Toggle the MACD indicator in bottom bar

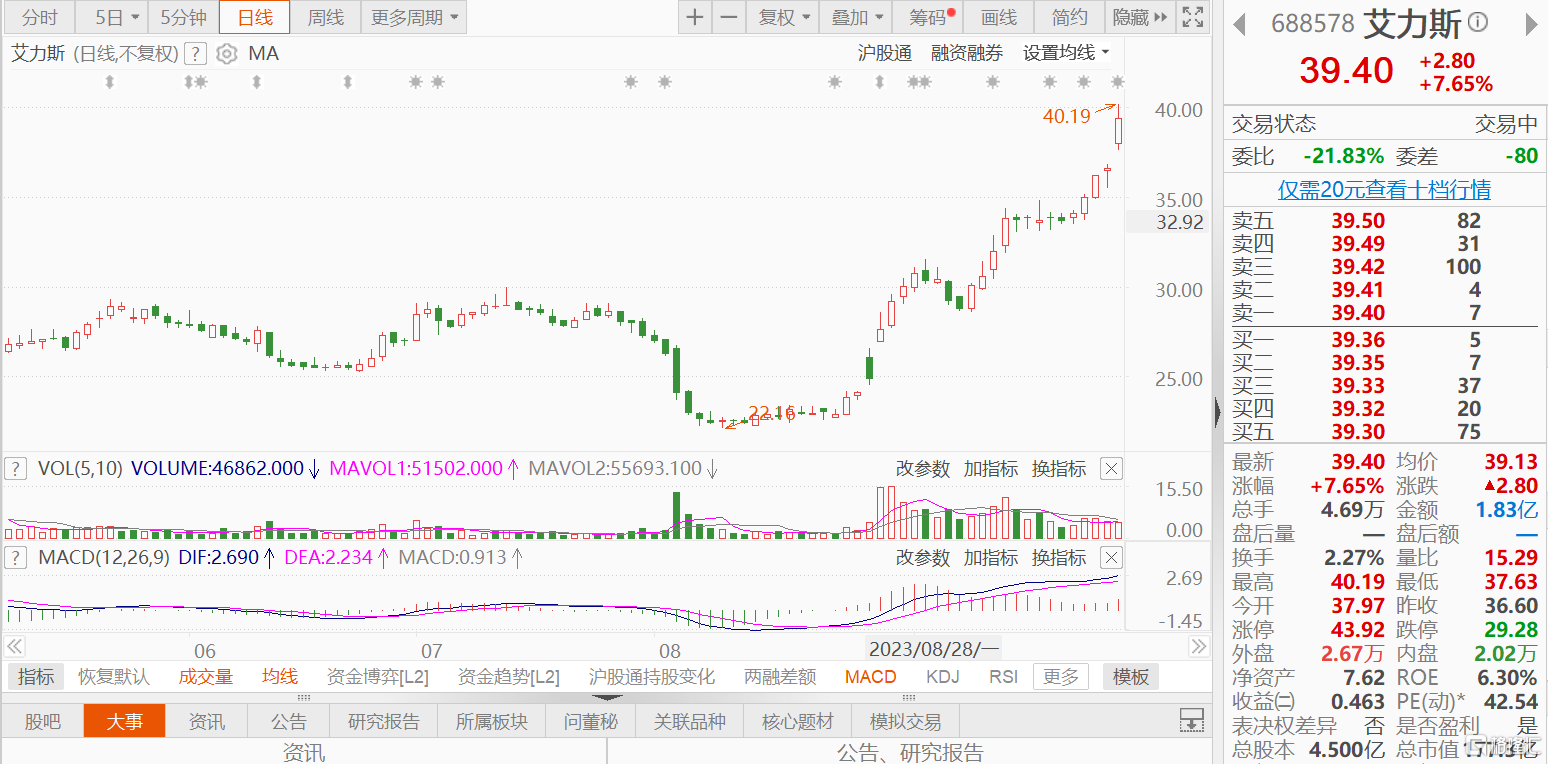click(x=871, y=677)
